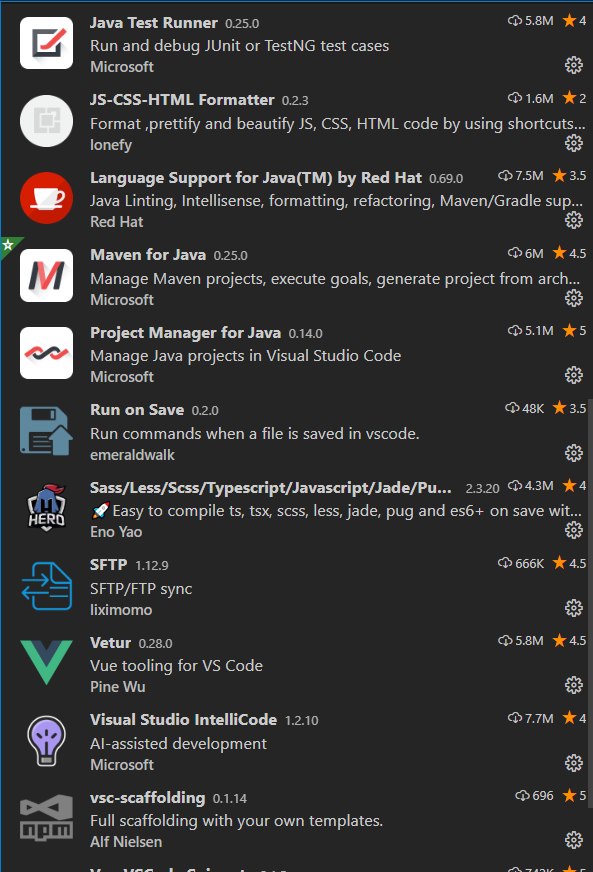Click the JS-CSS-HTML Formatter extension icon

point(46,121)
